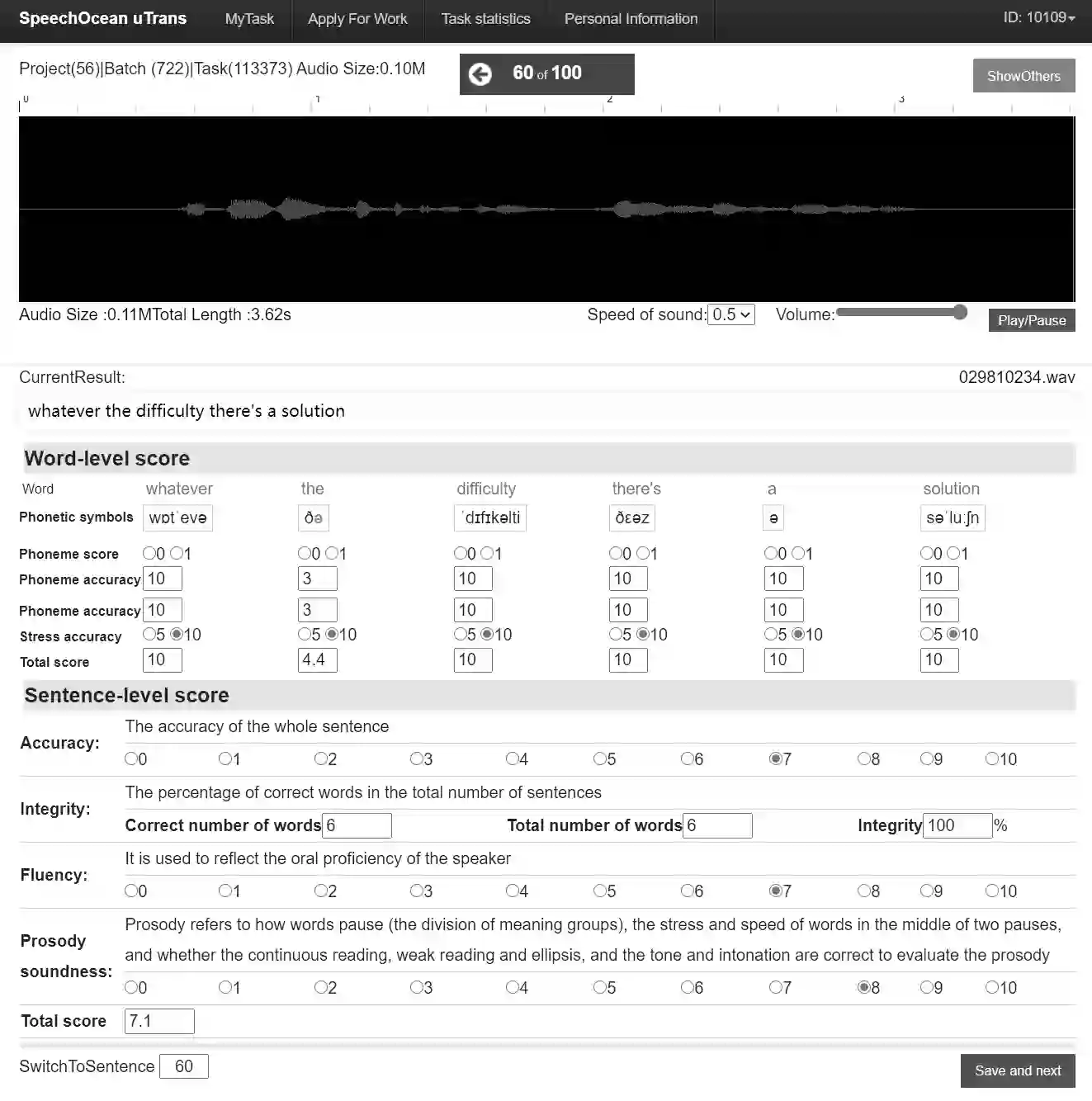Set stress accuracy 5 for the
The image size is (1092, 1101).
click(x=305, y=634)
